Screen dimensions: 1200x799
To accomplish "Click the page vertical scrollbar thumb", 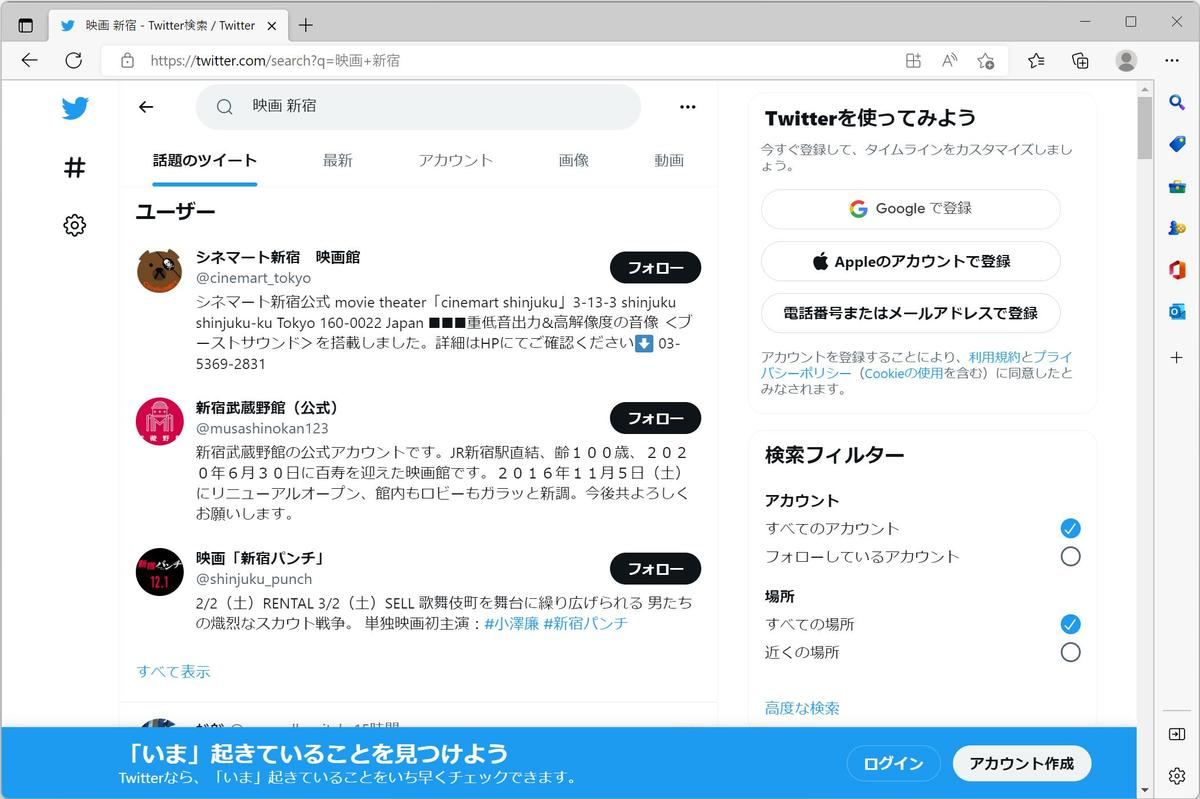I will [1145, 128].
